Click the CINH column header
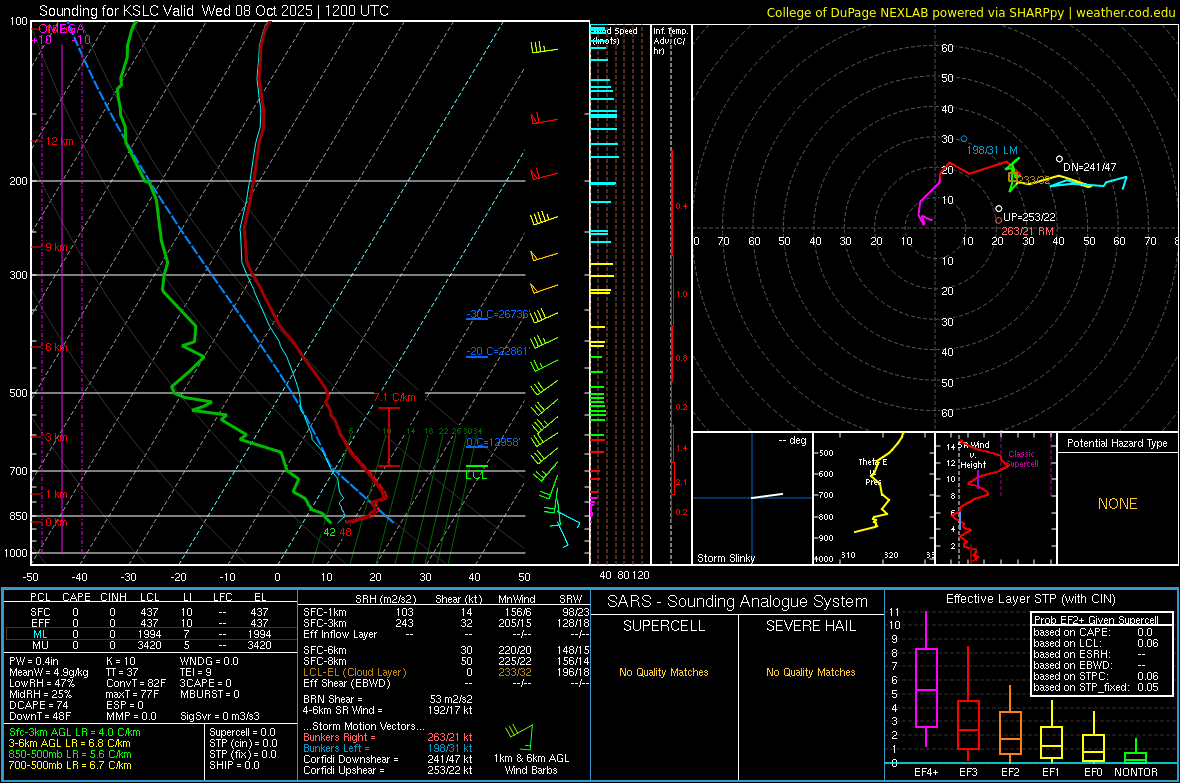The height and width of the screenshot is (783, 1180). coord(114,597)
